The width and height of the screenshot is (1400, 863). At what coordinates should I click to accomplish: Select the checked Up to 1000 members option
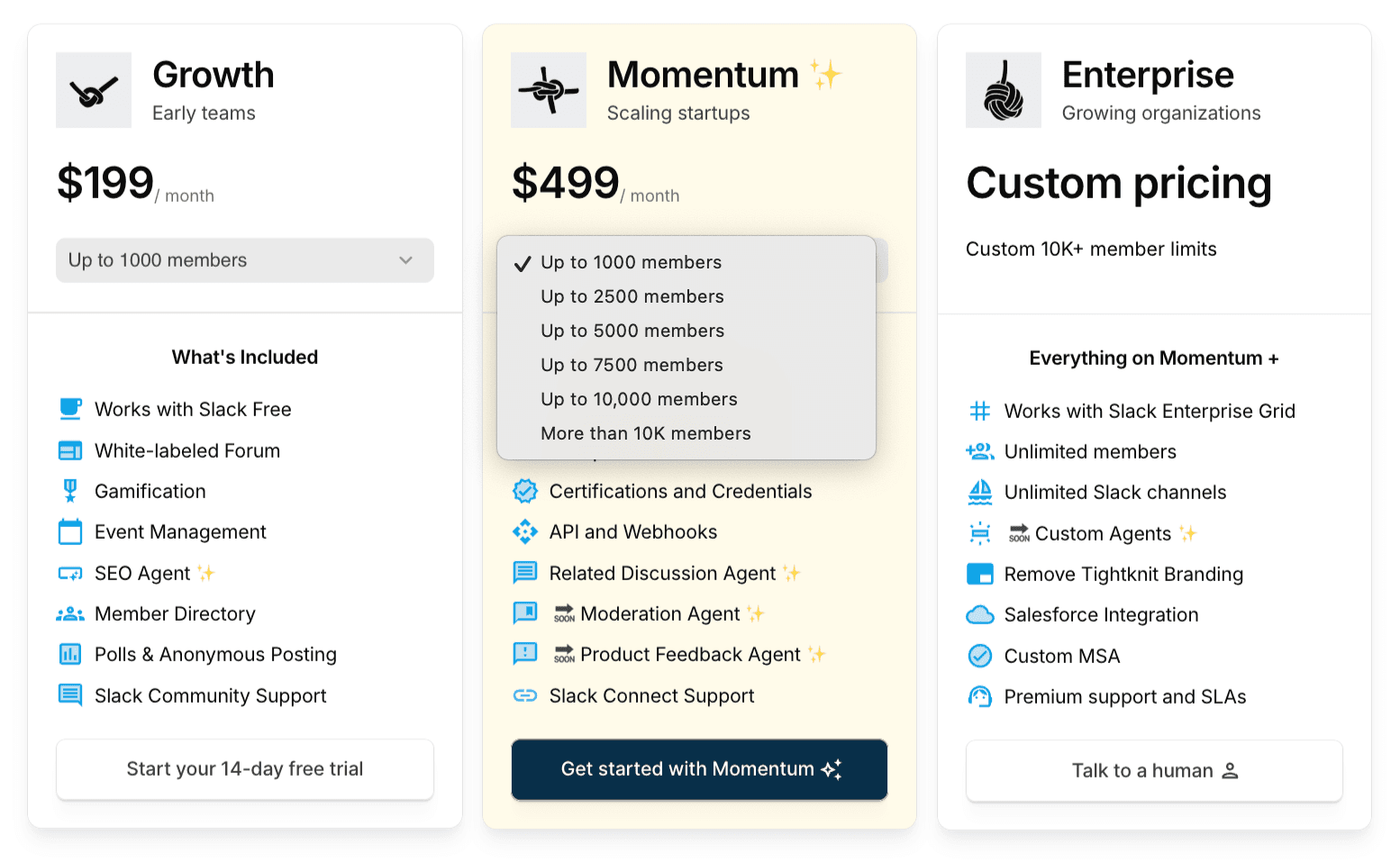pos(631,262)
